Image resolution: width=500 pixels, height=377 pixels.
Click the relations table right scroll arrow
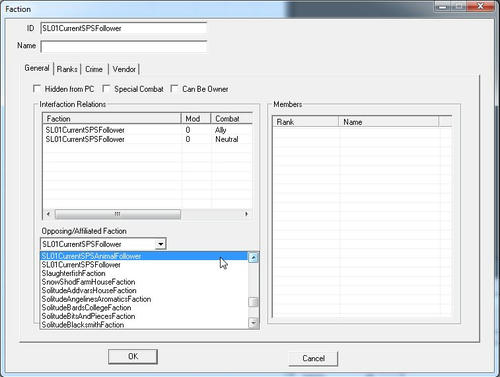[x=246, y=214]
